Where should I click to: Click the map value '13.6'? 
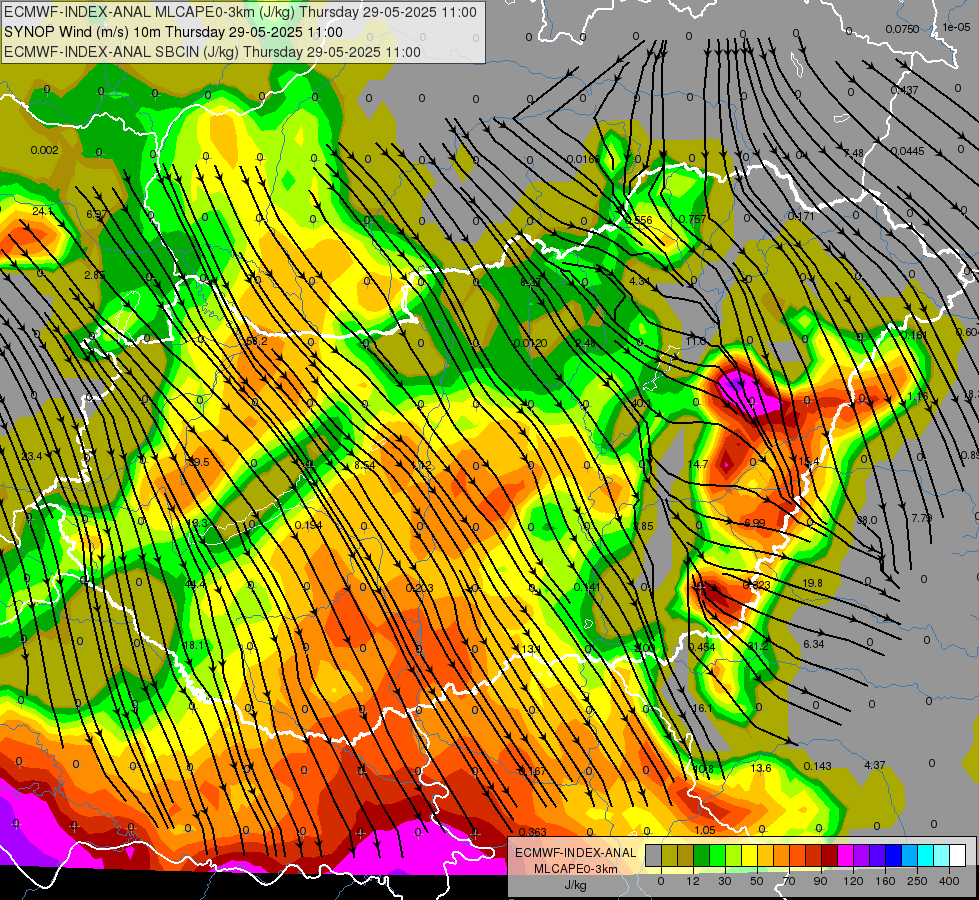tap(761, 768)
